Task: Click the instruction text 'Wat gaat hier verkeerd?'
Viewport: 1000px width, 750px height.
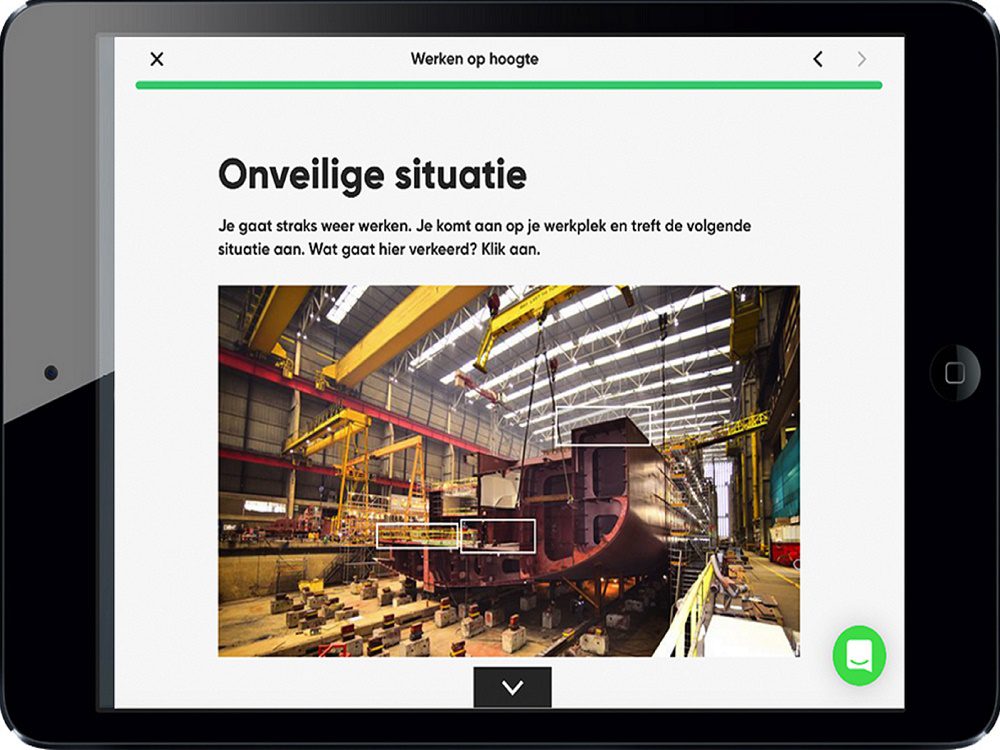Action: (x=393, y=249)
